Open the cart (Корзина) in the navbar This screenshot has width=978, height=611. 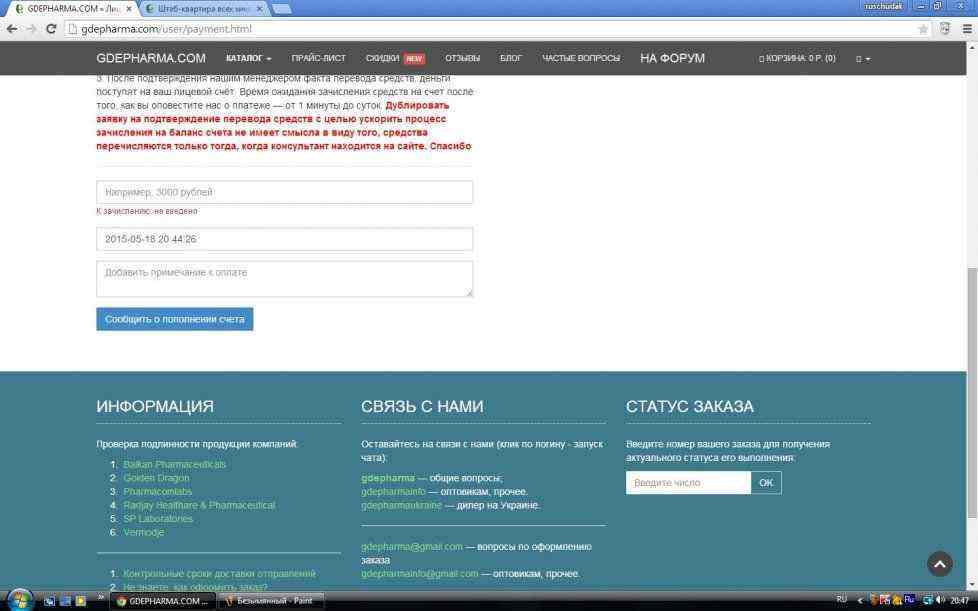tap(798, 58)
